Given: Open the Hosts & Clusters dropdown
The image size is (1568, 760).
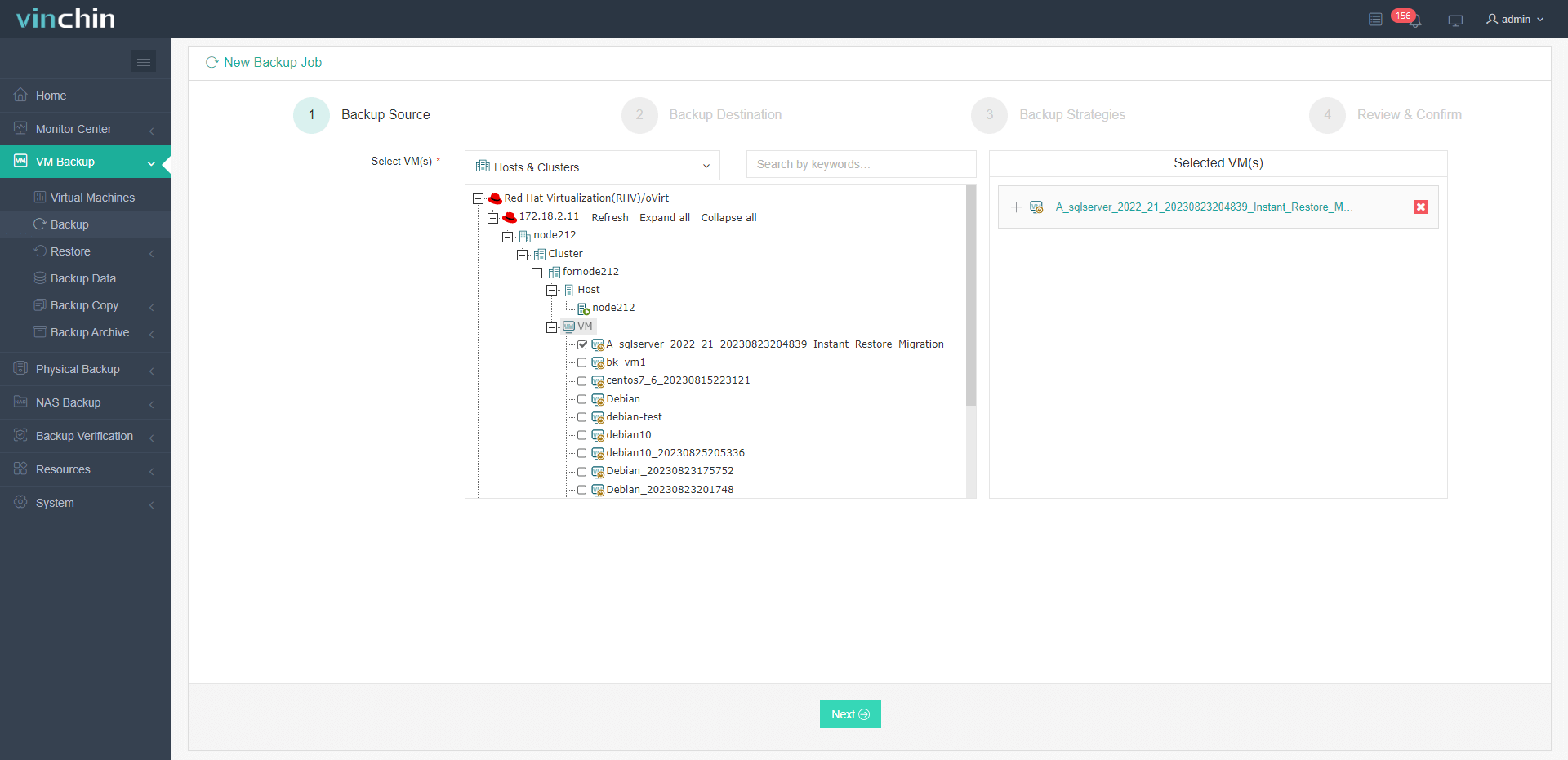Looking at the screenshot, I should [592, 166].
